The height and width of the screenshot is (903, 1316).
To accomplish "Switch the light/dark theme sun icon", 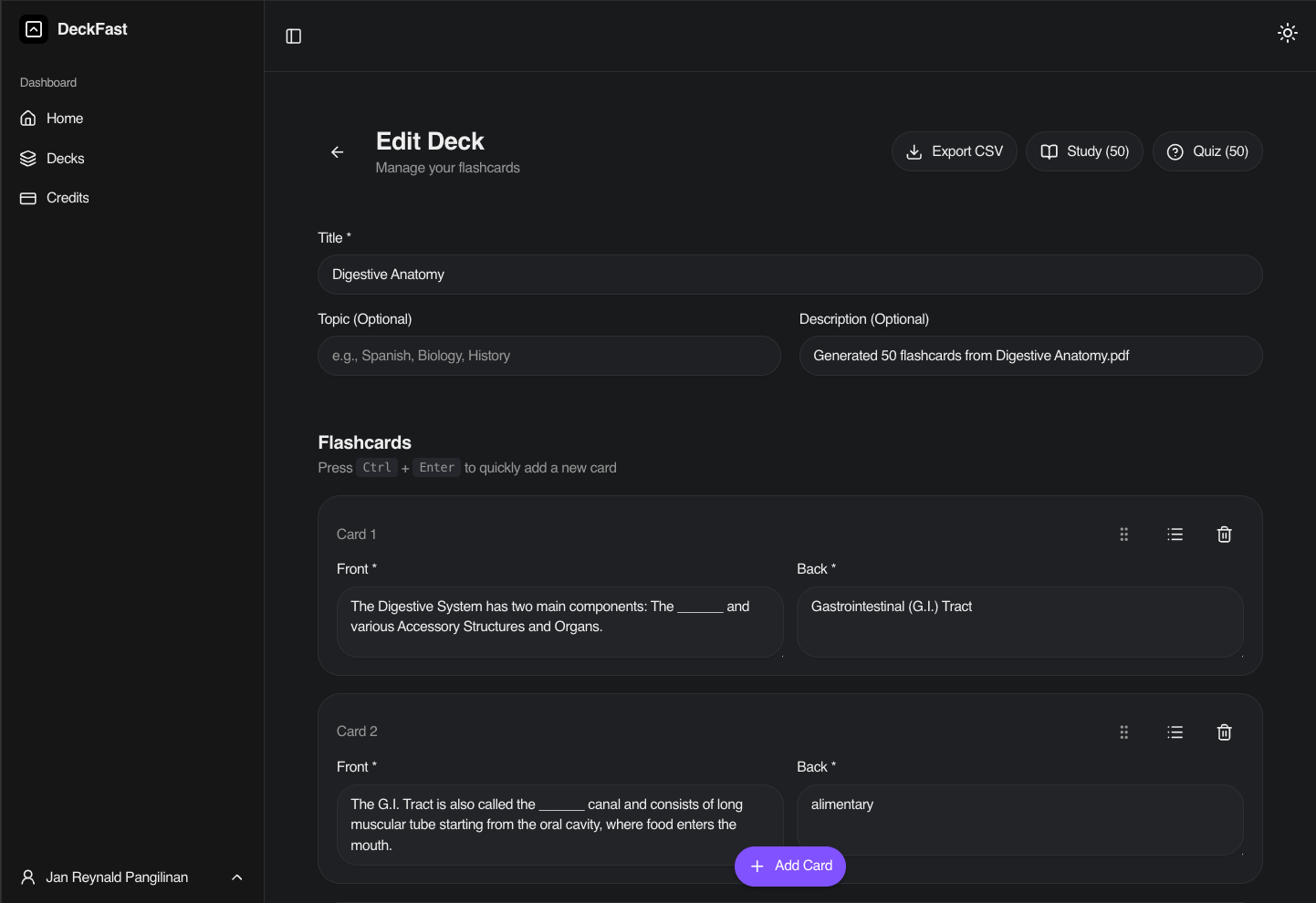I will (1287, 34).
